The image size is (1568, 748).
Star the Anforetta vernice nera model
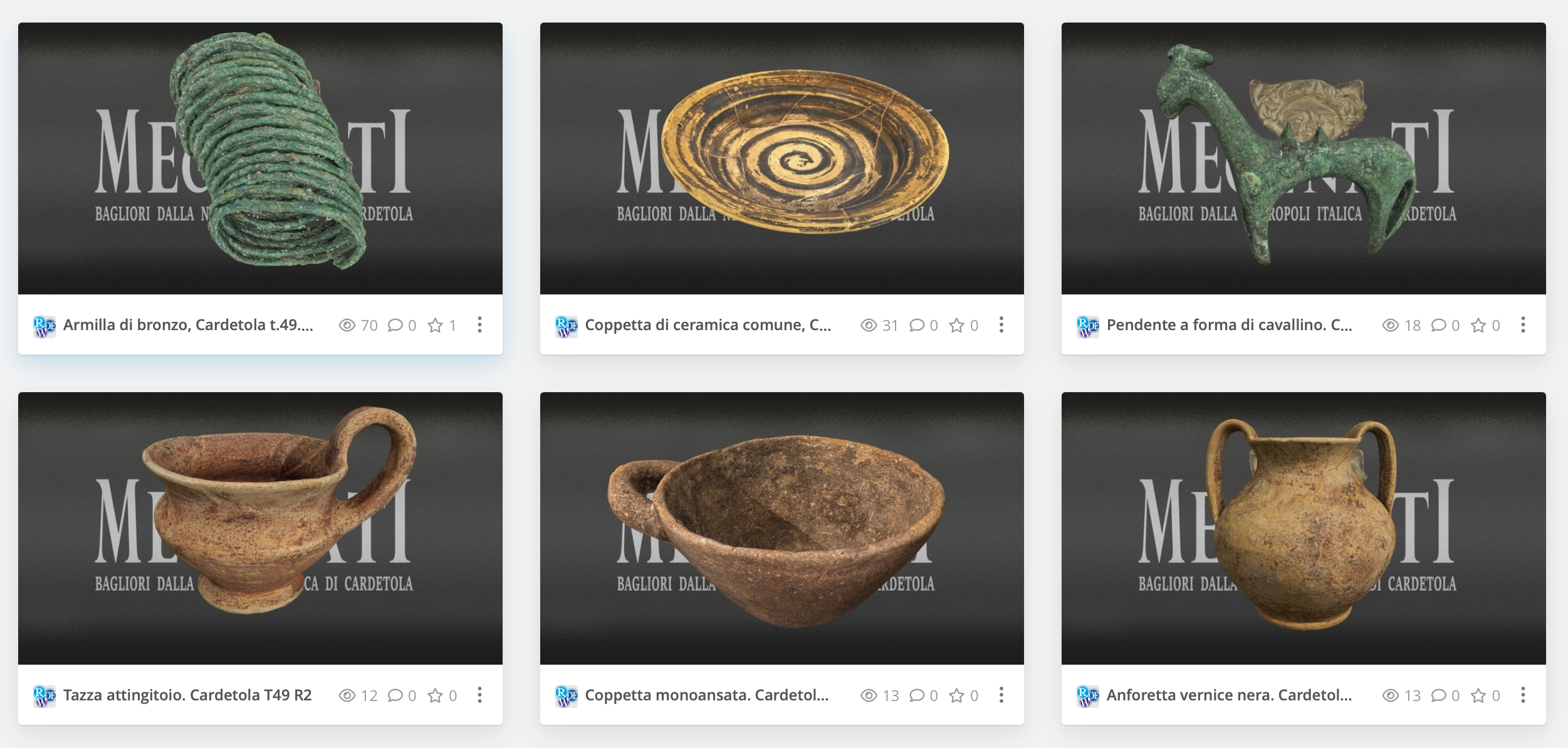pos(1478,695)
